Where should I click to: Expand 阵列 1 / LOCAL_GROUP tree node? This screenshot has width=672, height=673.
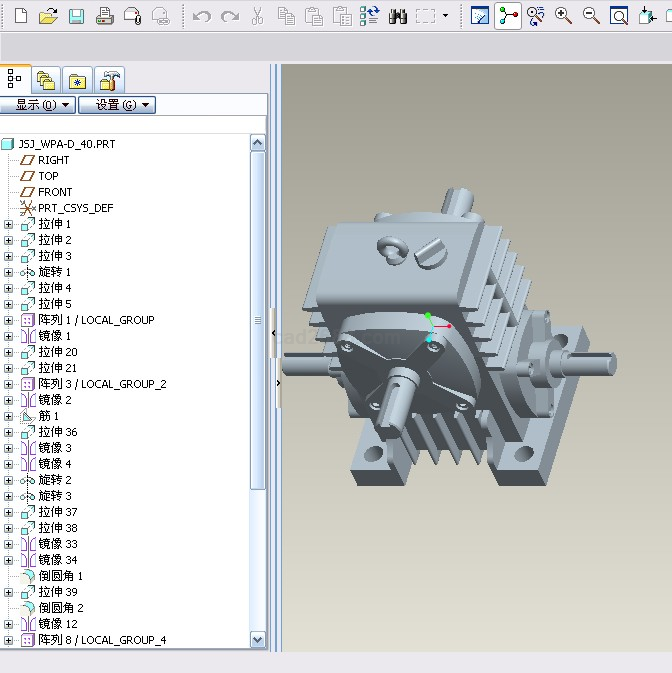(9, 320)
